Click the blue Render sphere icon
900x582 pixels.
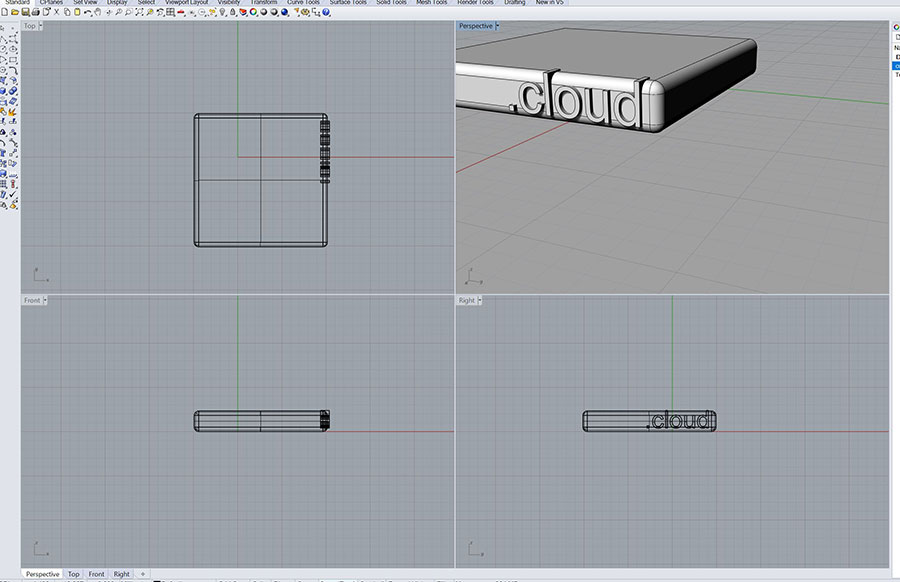pyautogui.click(x=285, y=11)
